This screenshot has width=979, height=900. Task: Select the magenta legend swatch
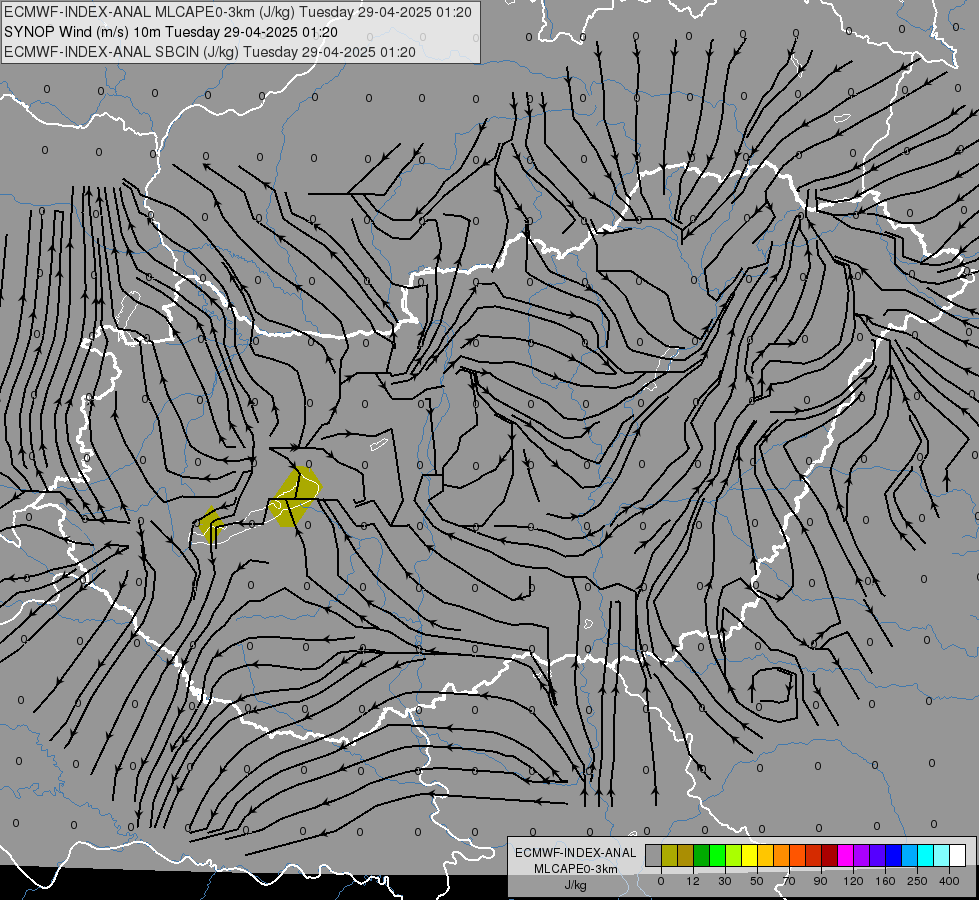coord(845,855)
